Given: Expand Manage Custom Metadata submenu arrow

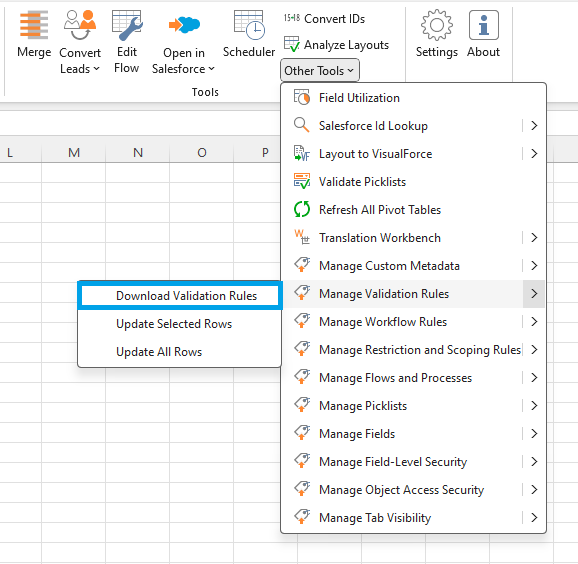Looking at the screenshot, I should pos(534,265).
